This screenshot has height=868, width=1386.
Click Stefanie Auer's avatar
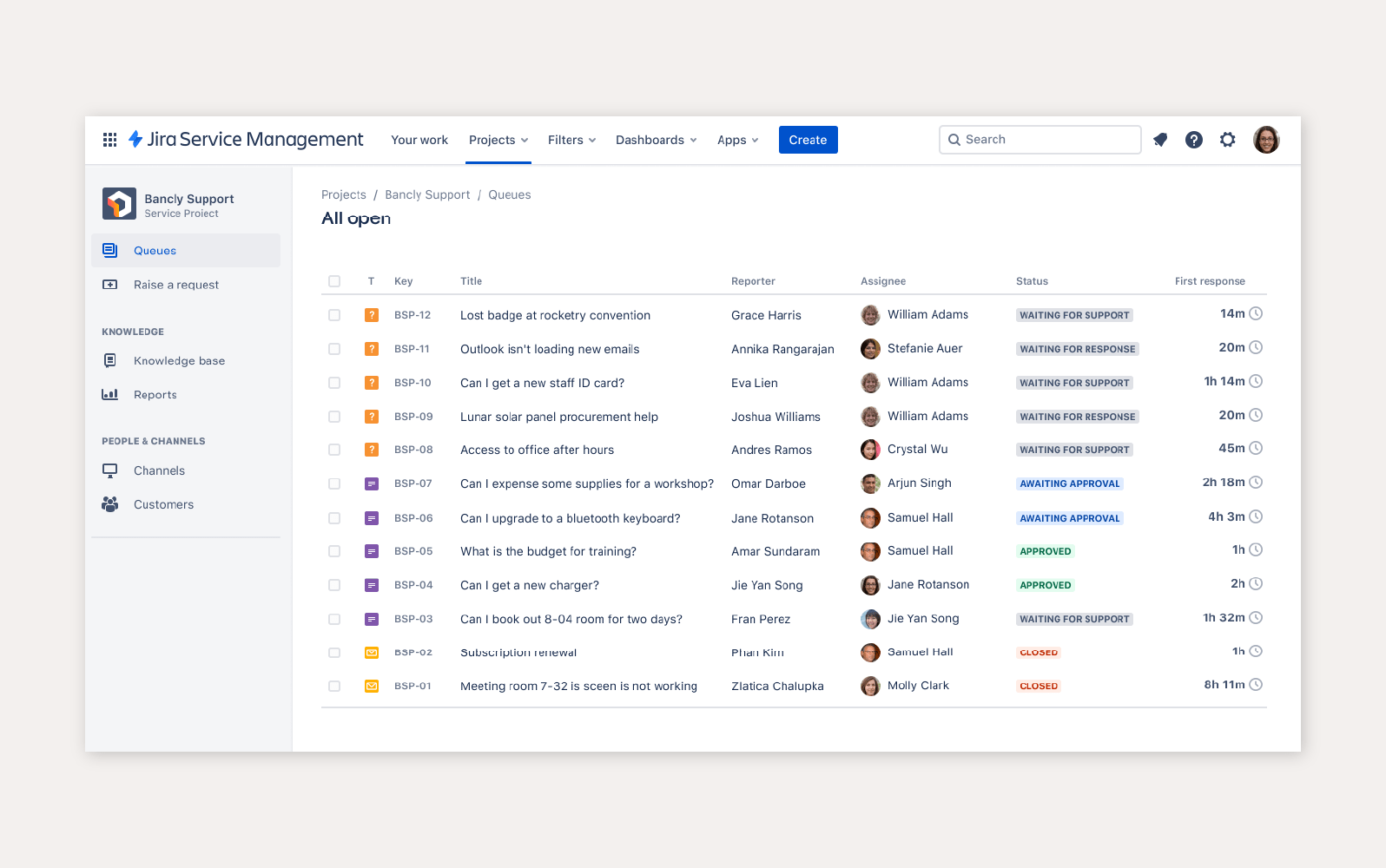point(870,349)
